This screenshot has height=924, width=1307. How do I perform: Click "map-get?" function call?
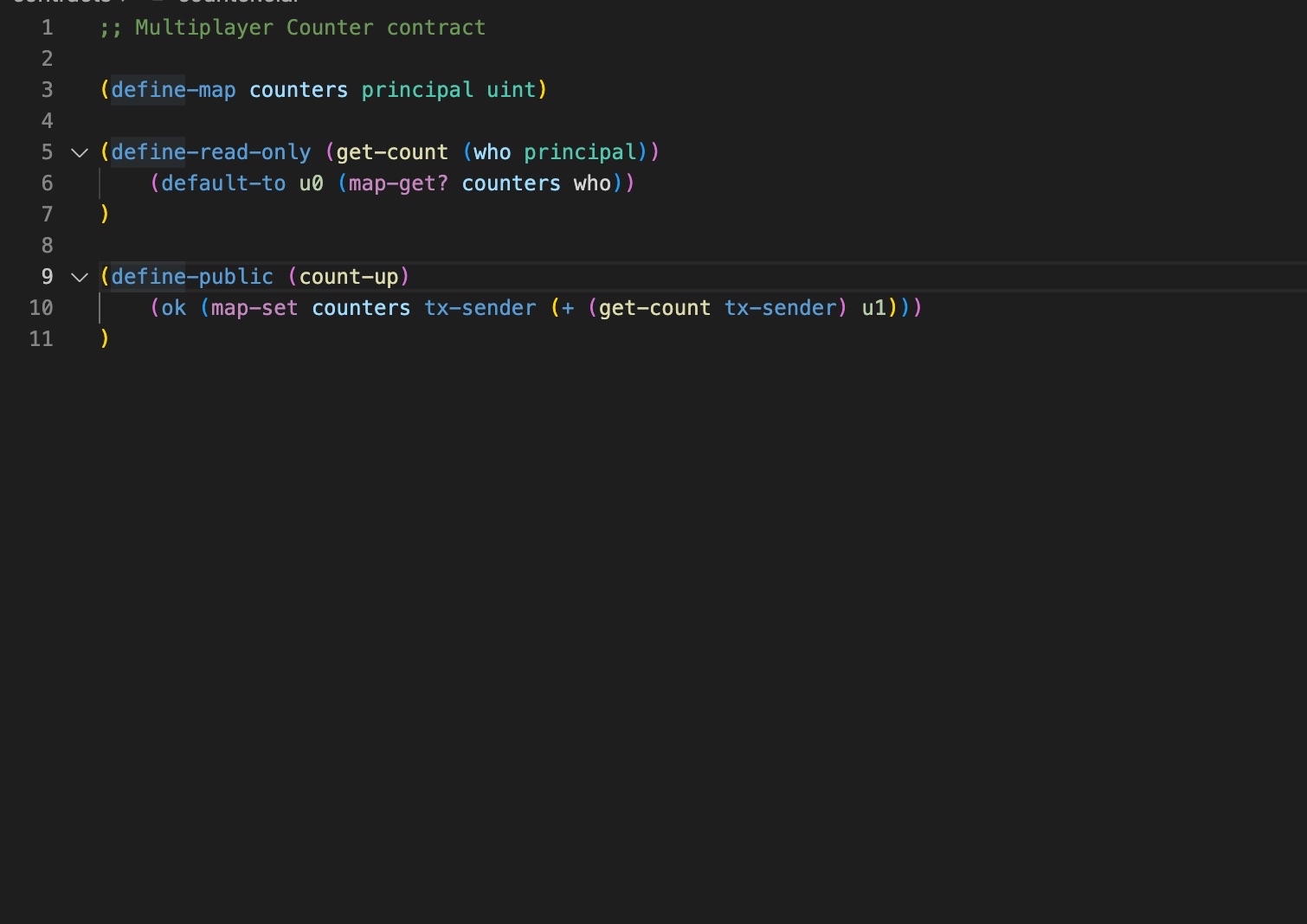pos(398,183)
